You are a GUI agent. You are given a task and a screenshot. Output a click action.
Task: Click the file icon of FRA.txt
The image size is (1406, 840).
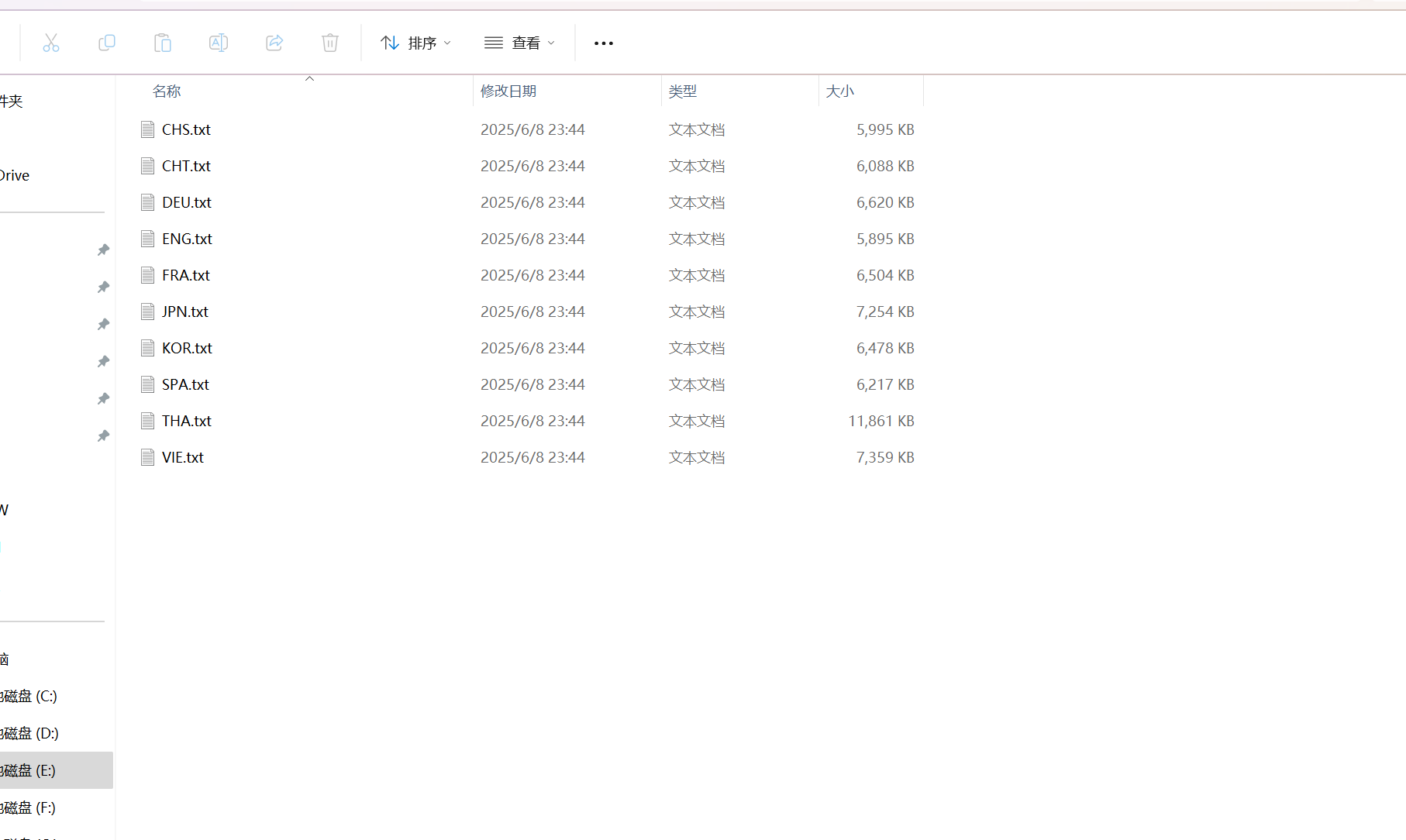click(x=148, y=275)
